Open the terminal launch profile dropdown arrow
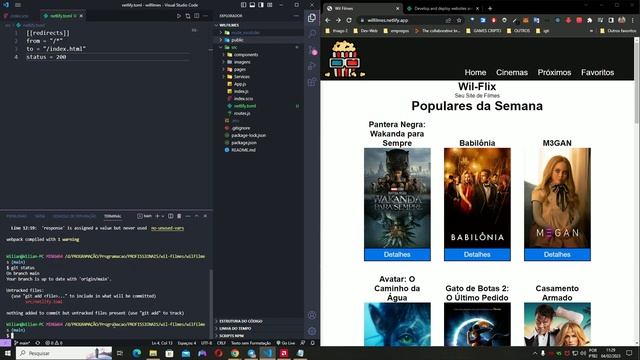 point(163,216)
